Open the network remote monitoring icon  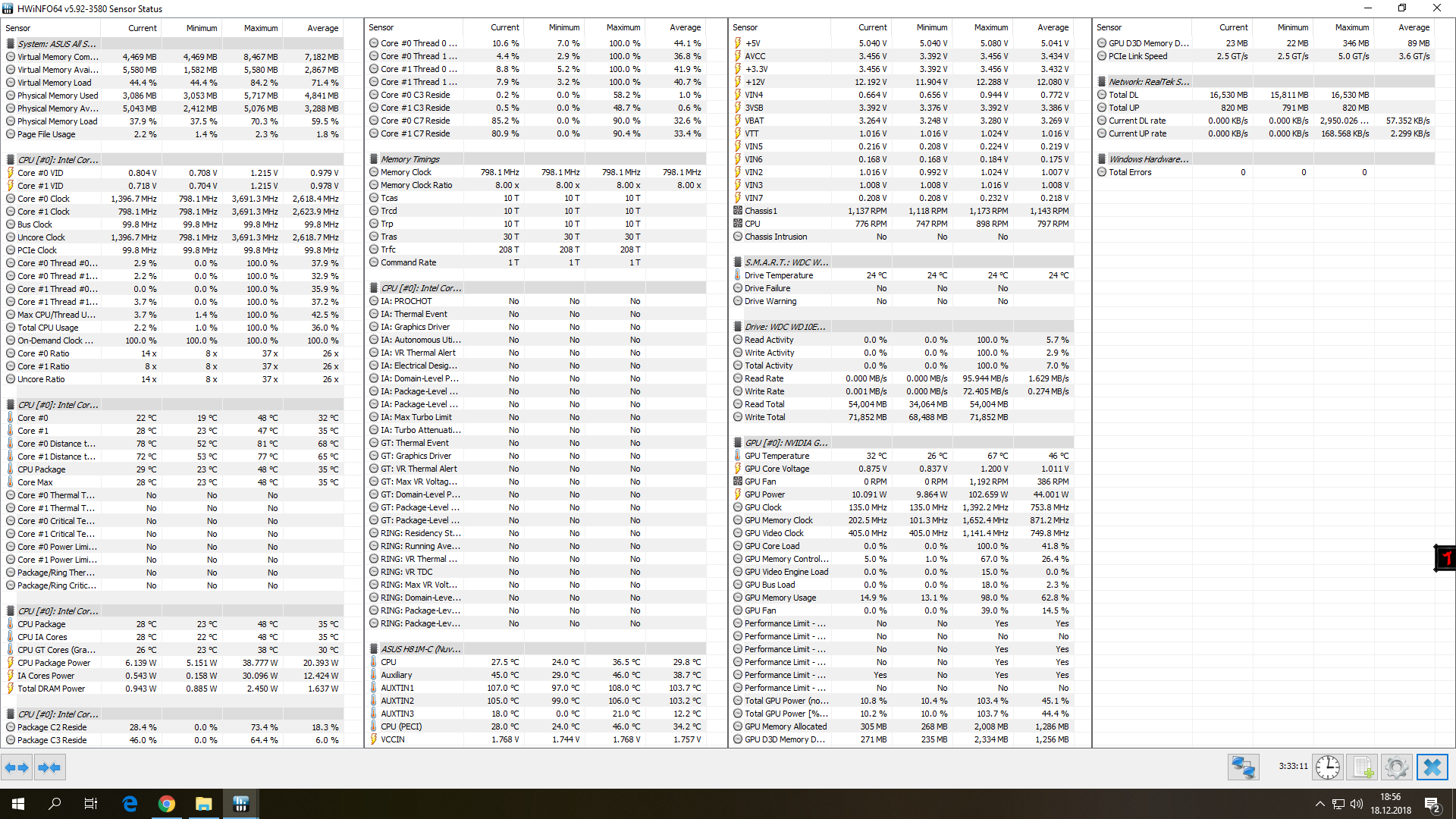click(x=1243, y=767)
